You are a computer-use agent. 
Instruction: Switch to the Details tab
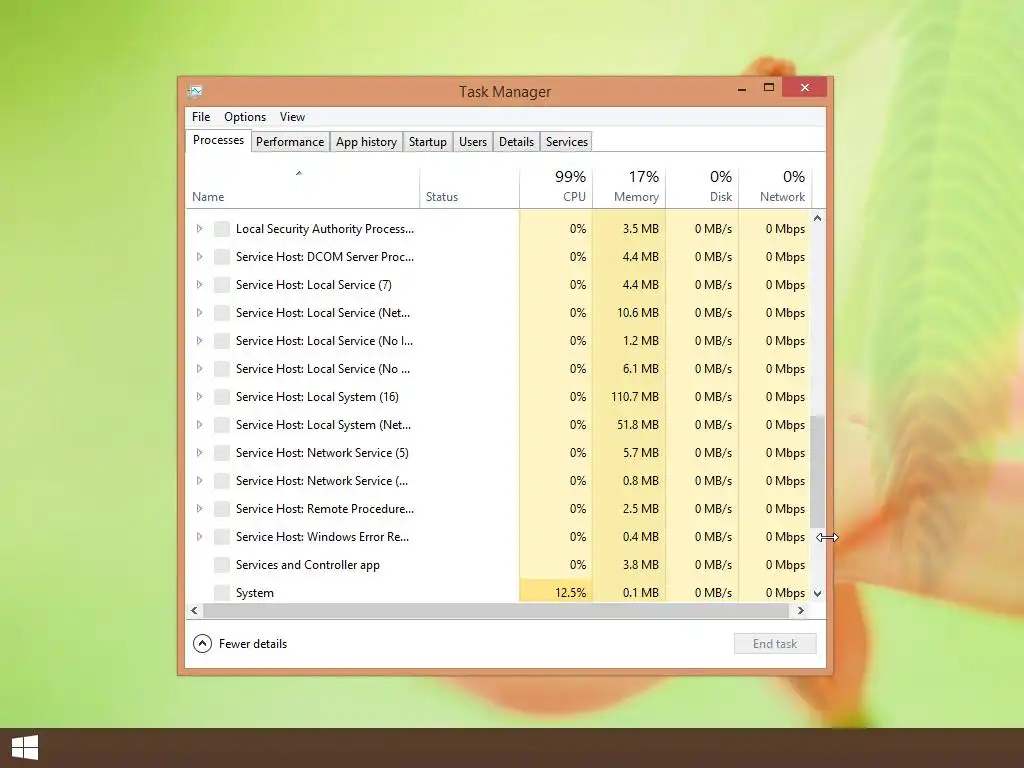[516, 142]
